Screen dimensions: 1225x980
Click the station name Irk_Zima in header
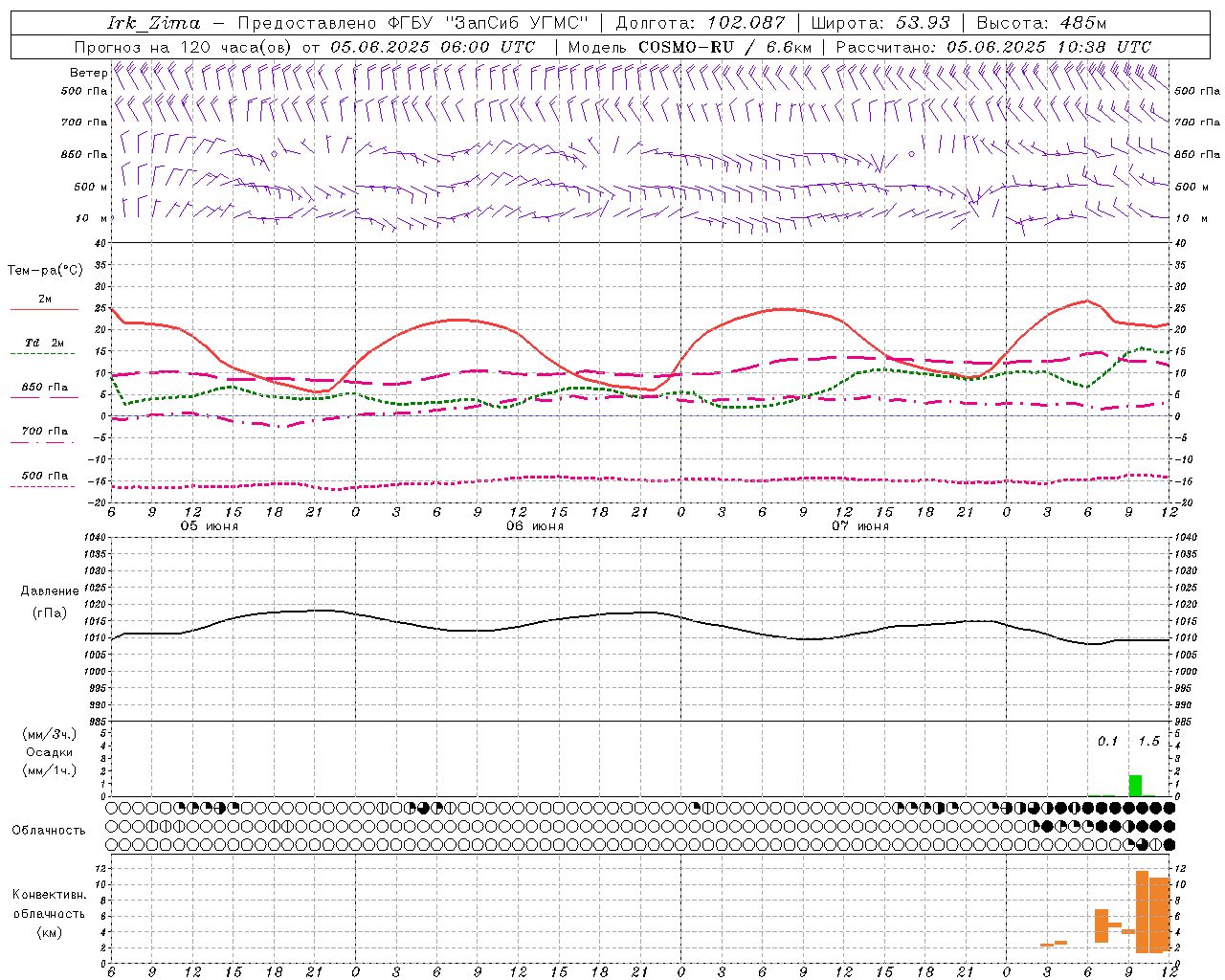pyautogui.click(x=154, y=23)
